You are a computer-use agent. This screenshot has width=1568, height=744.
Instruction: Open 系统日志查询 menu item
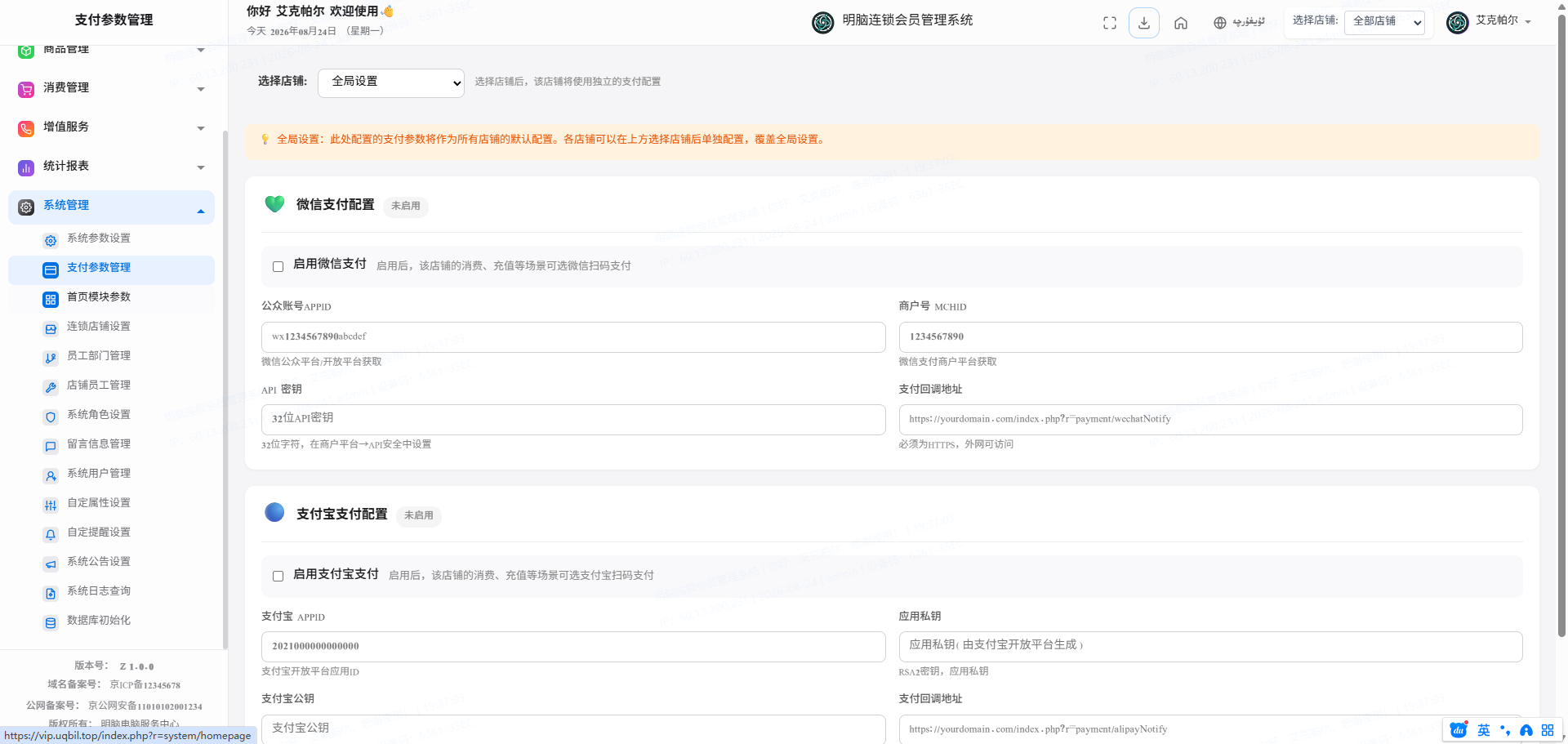111,592
